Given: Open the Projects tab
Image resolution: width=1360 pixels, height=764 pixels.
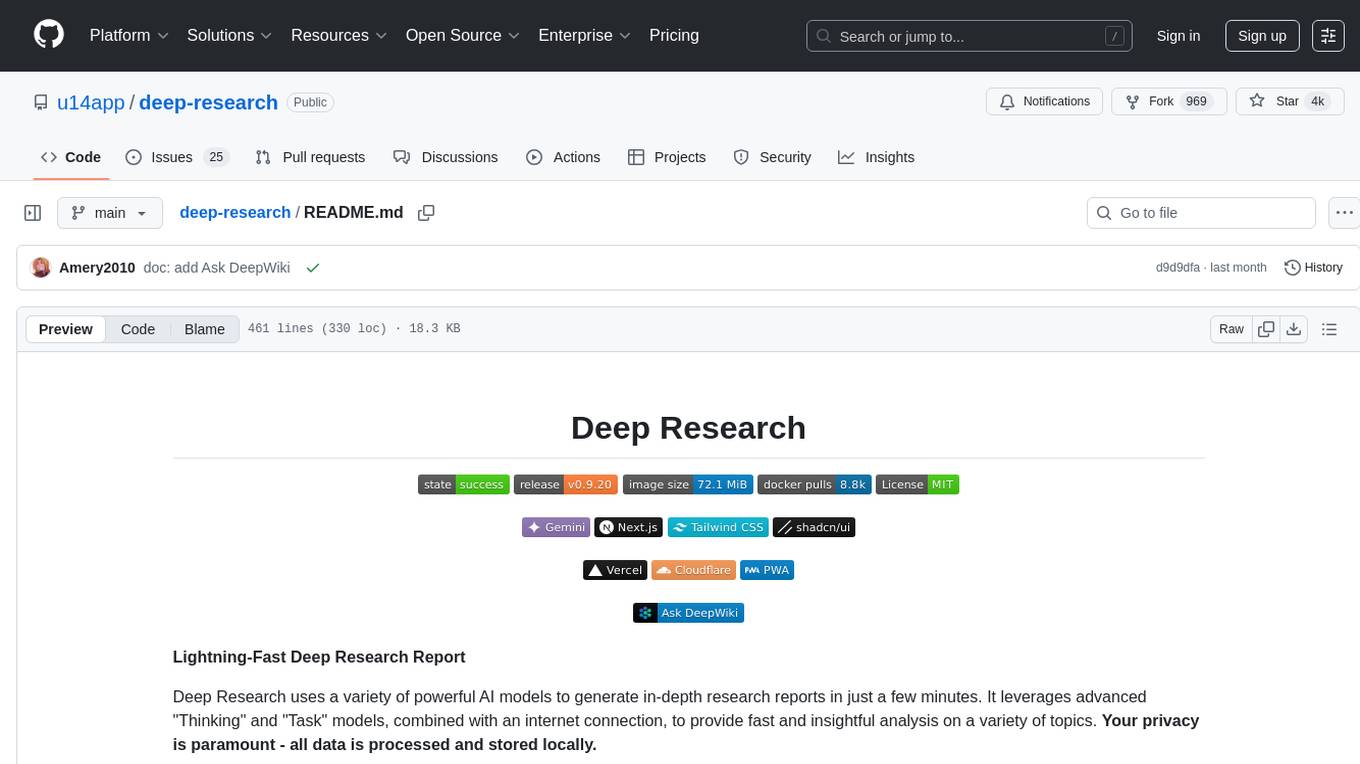Looking at the screenshot, I should pyautogui.click(x=667, y=157).
